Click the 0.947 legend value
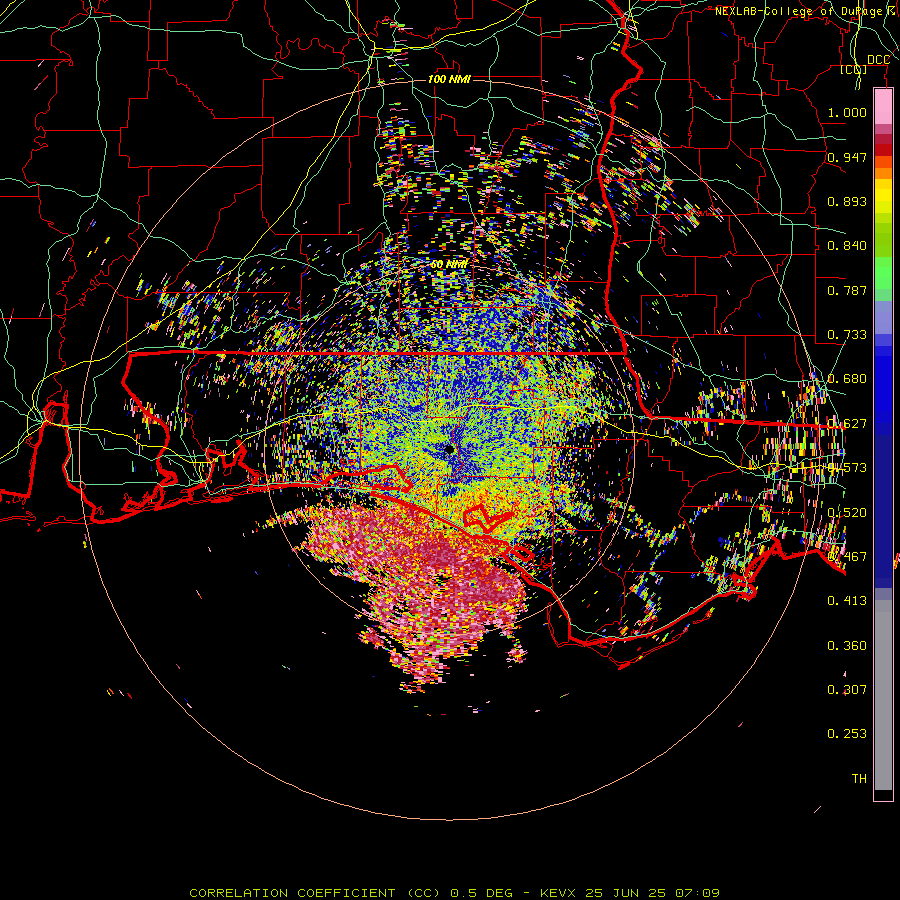The image size is (900, 900). 847,157
